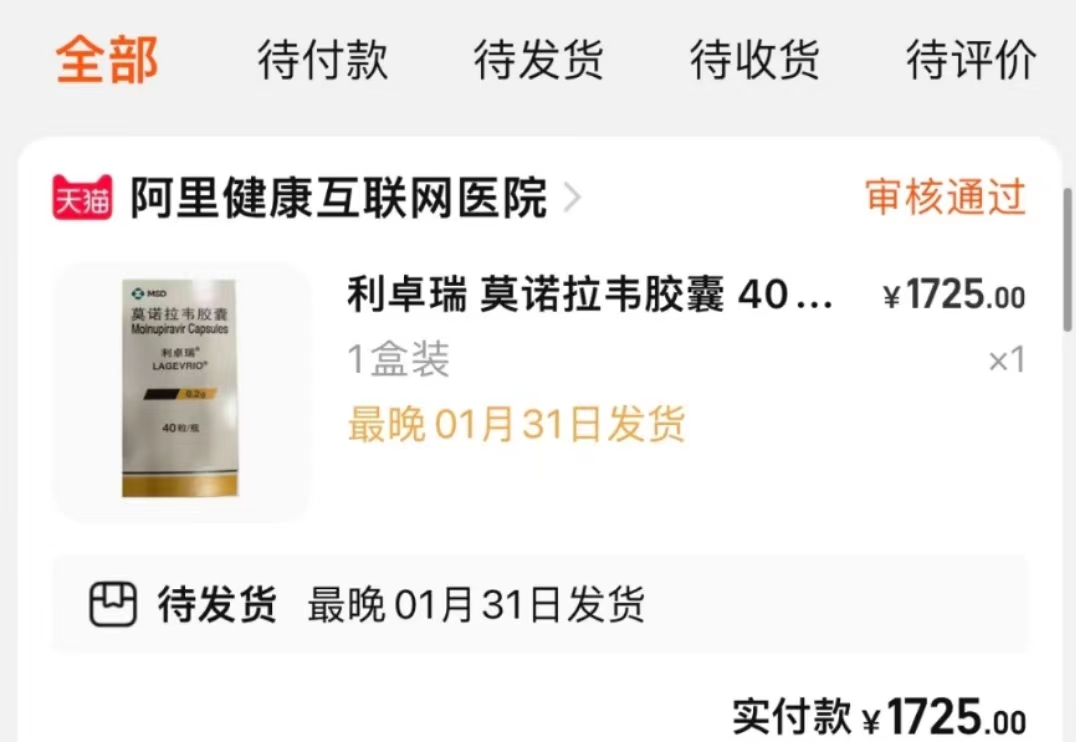Switch to the 全部 orders tab

(x=107, y=60)
